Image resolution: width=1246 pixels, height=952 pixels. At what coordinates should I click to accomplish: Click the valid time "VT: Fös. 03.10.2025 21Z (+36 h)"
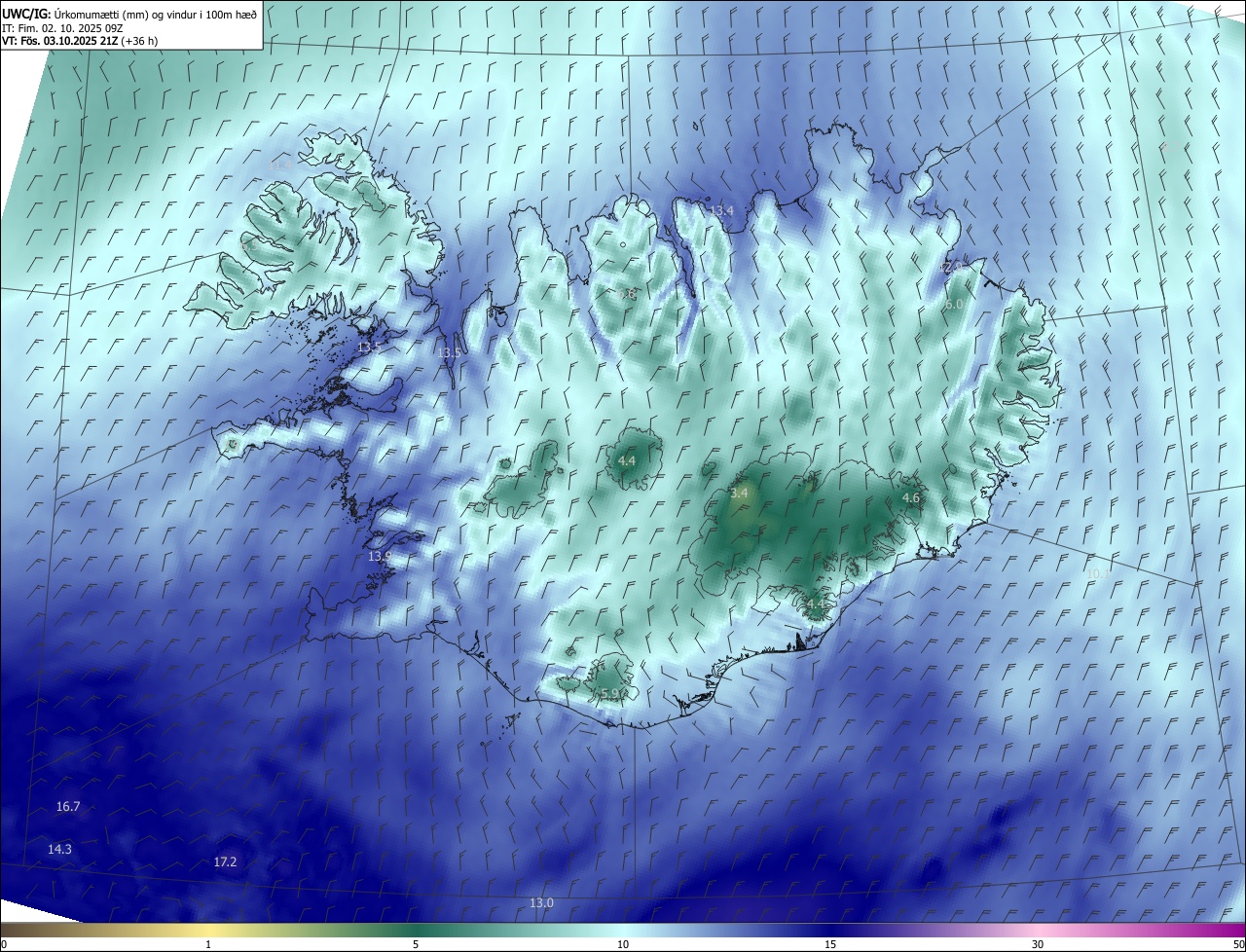80,41
